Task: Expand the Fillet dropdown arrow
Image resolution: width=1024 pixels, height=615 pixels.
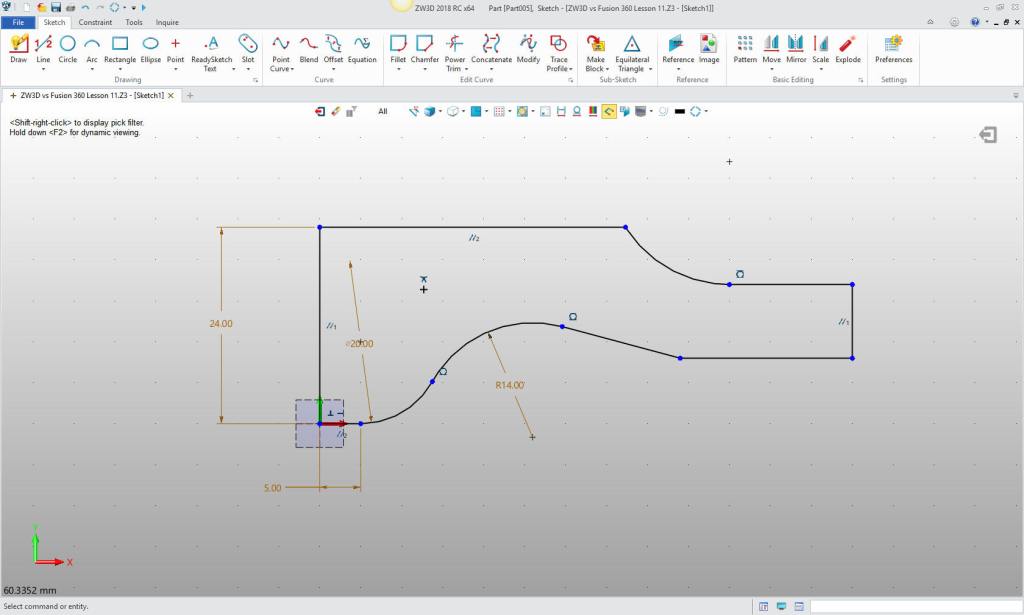Action: 398,69
